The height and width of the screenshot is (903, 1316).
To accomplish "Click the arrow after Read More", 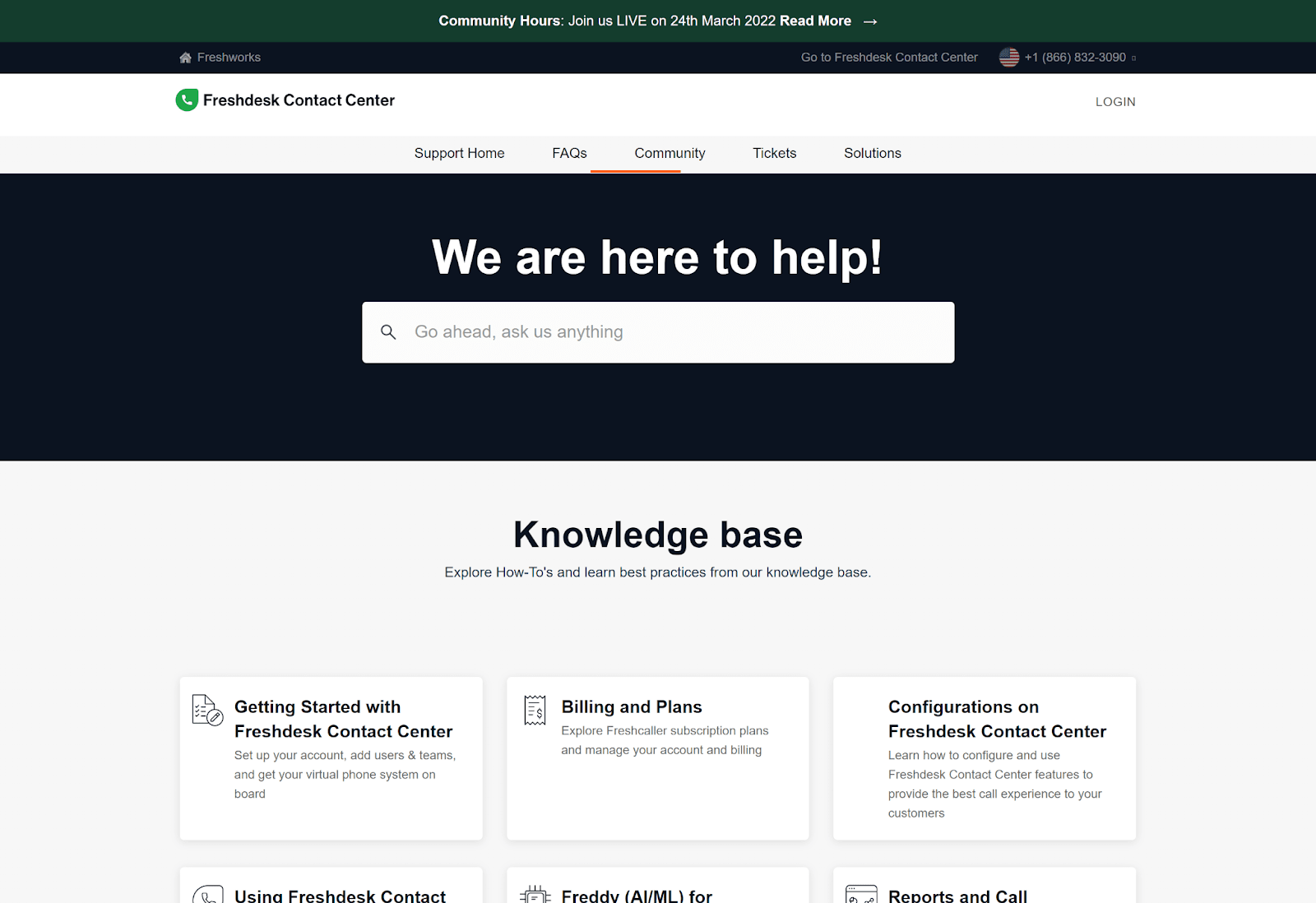I will pos(870,21).
